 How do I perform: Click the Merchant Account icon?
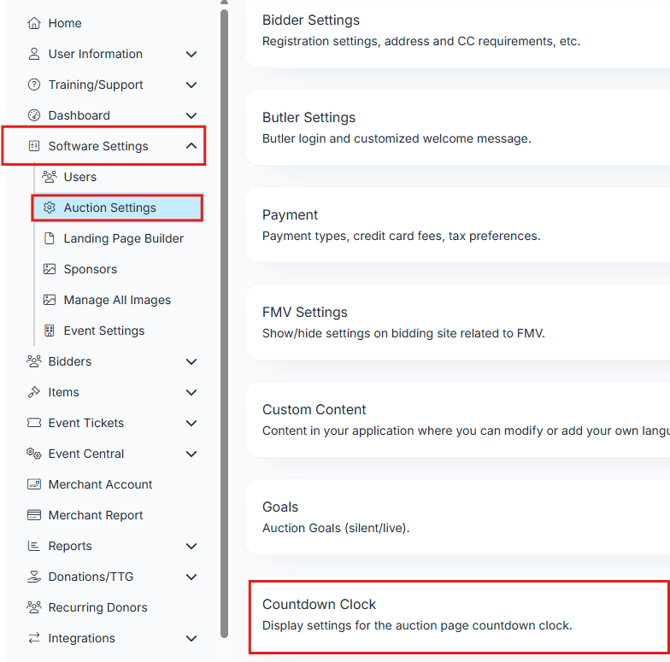click(x=34, y=485)
